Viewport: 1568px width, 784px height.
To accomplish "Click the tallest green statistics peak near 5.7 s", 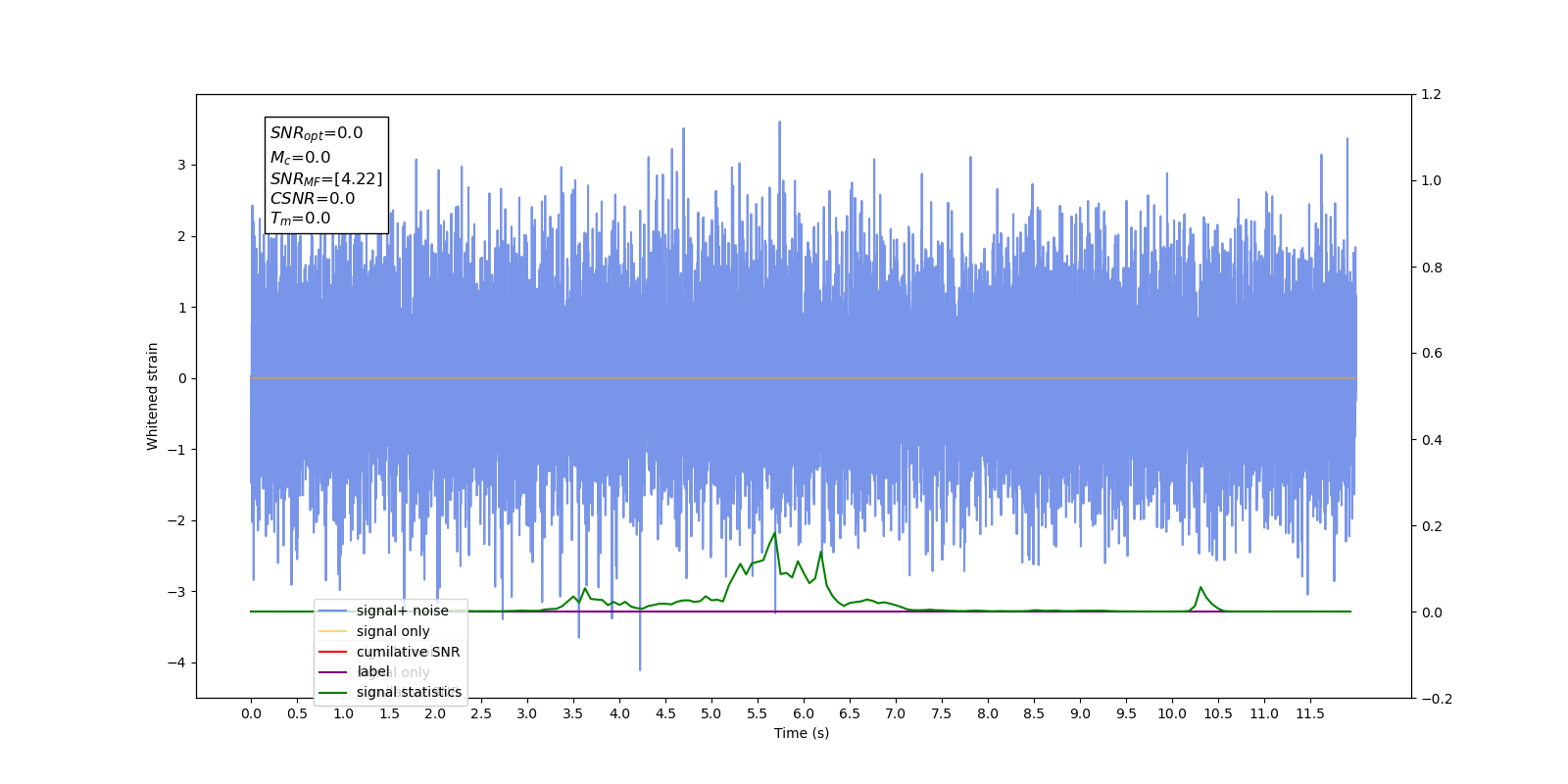I will tap(775, 534).
